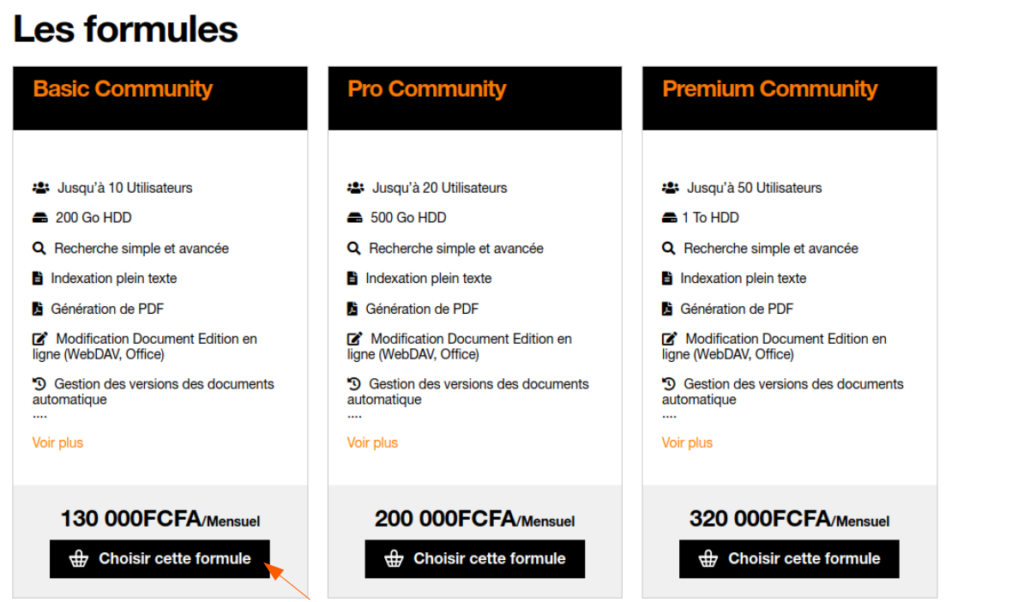This screenshot has height=602, width=1024.
Task: Choose the 320 000FCFA Premium formule
Action: (x=789, y=559)
